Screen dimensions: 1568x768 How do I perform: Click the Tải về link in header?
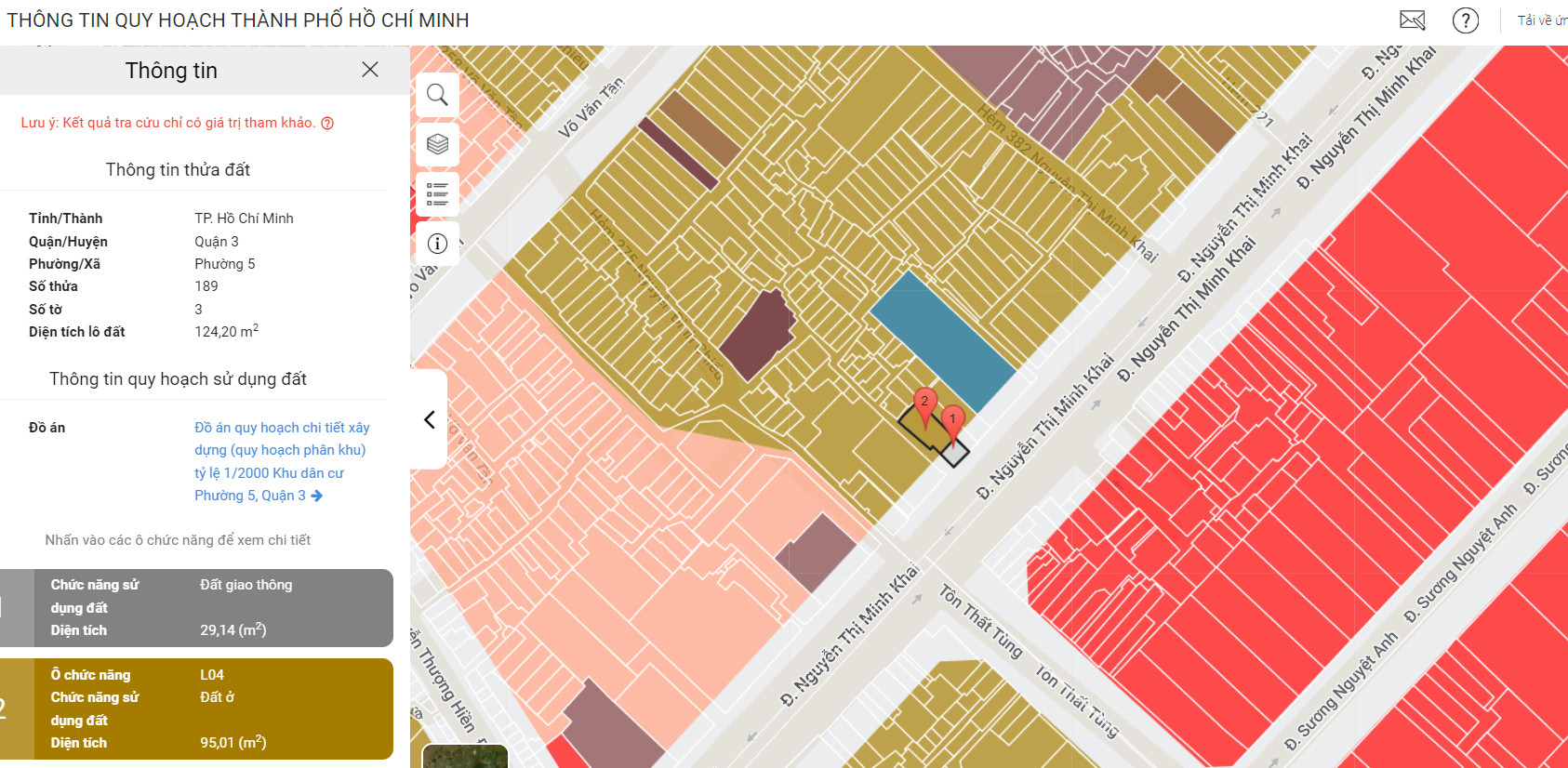1541,20
